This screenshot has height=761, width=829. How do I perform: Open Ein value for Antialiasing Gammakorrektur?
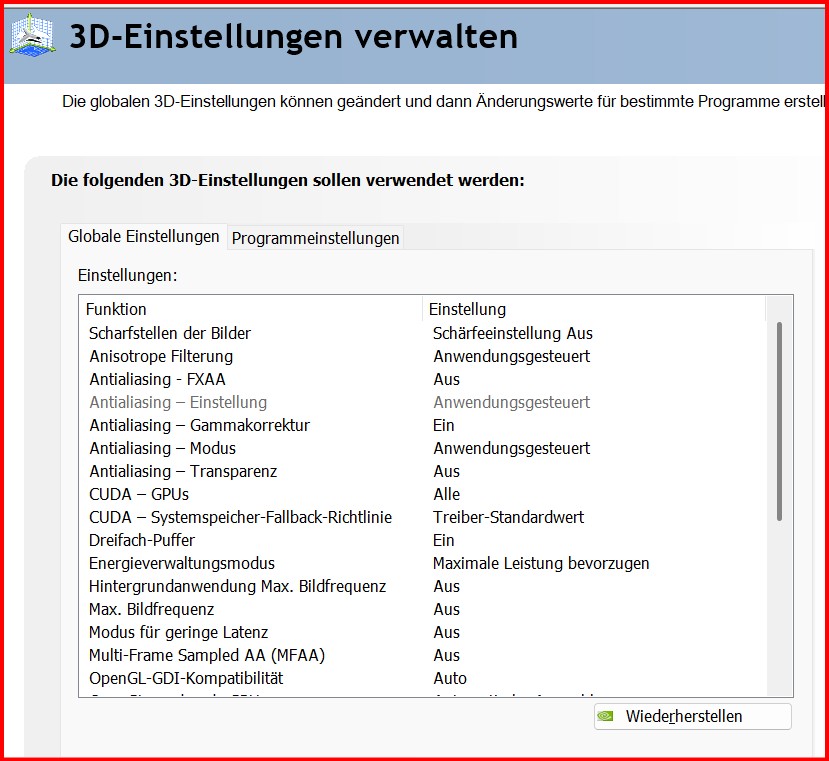444,425
